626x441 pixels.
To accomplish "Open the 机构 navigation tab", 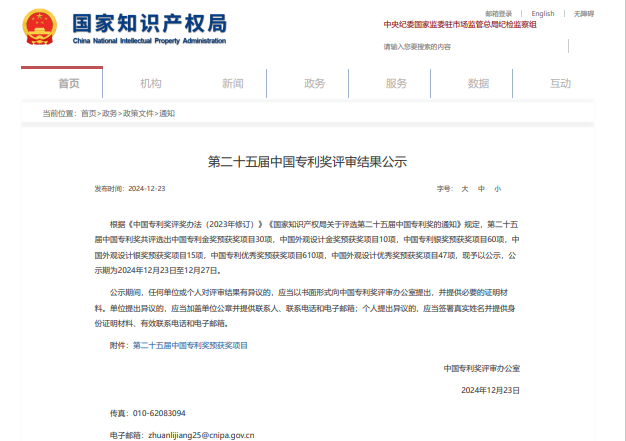I will point(151,83).
